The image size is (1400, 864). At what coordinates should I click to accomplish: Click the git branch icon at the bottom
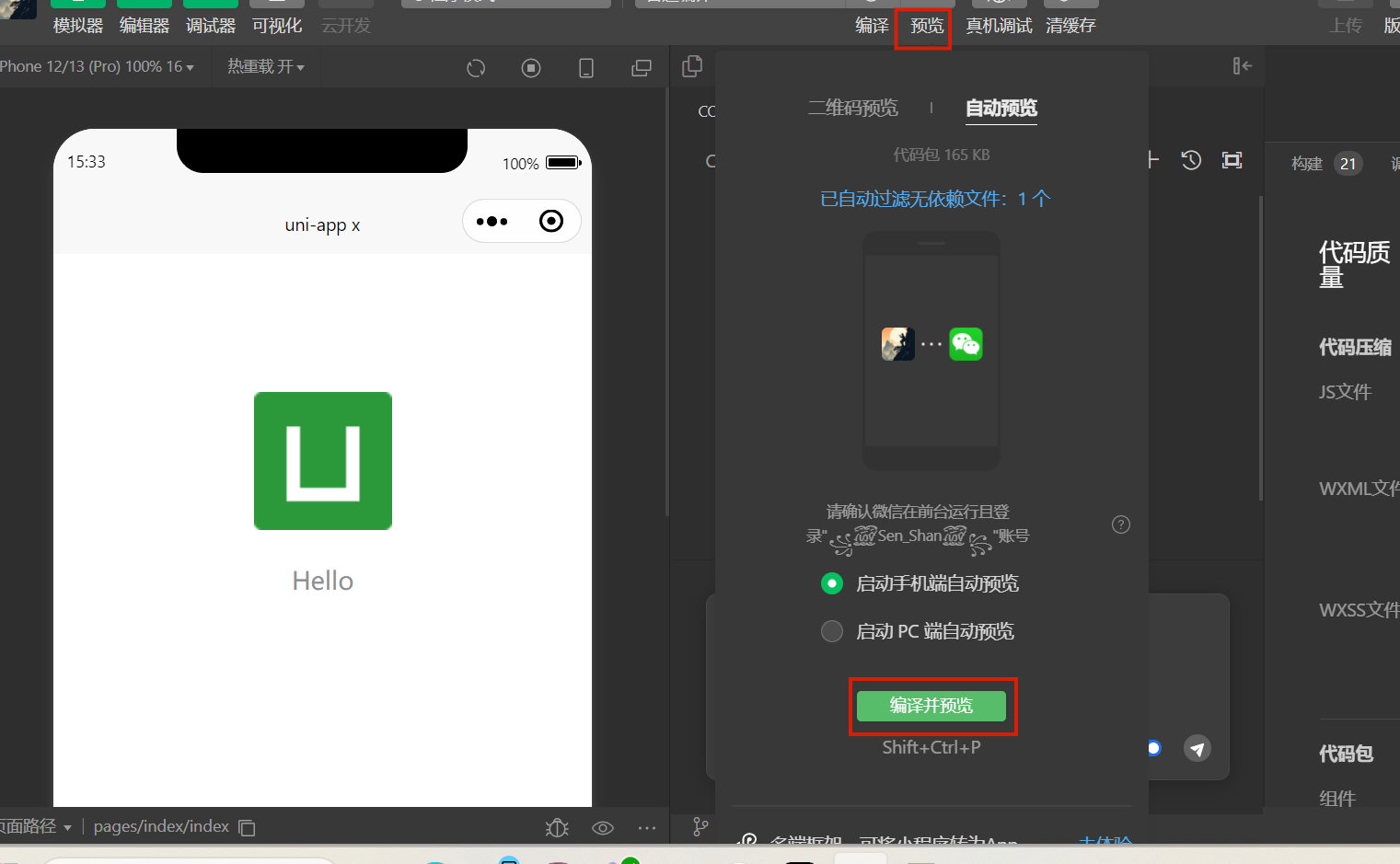coord(700,827)
